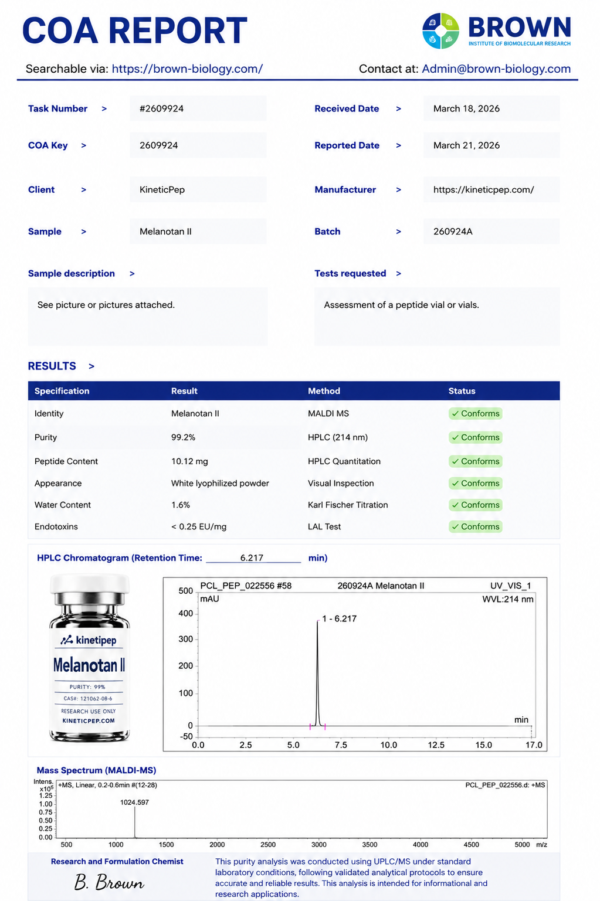Image resolution: width=600 pixels, height=901 pixels.
Task: Click the Peptide Content result 10.12 mg
Action: [x=189, y=461]
